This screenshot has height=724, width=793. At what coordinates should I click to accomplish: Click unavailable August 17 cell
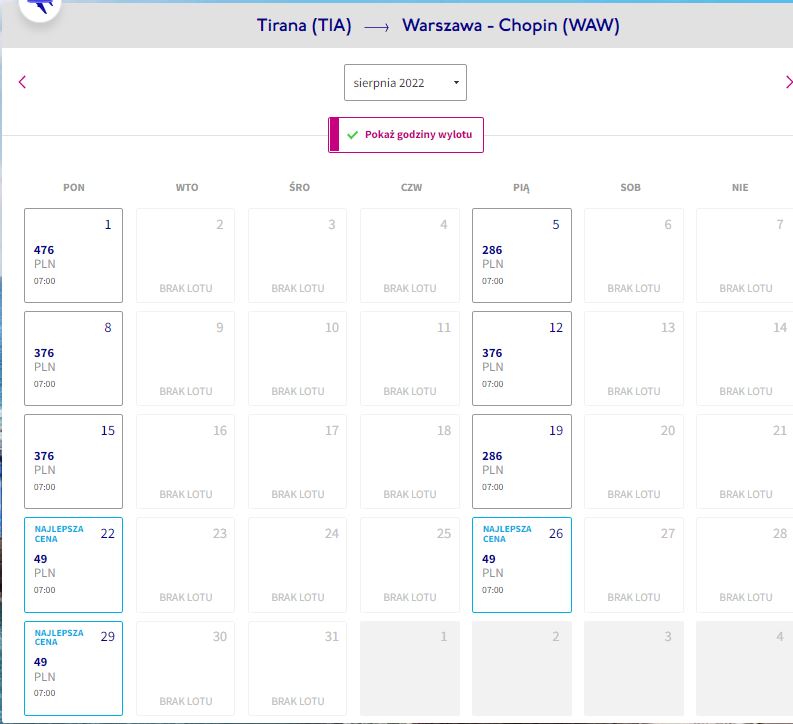[297, 462]
